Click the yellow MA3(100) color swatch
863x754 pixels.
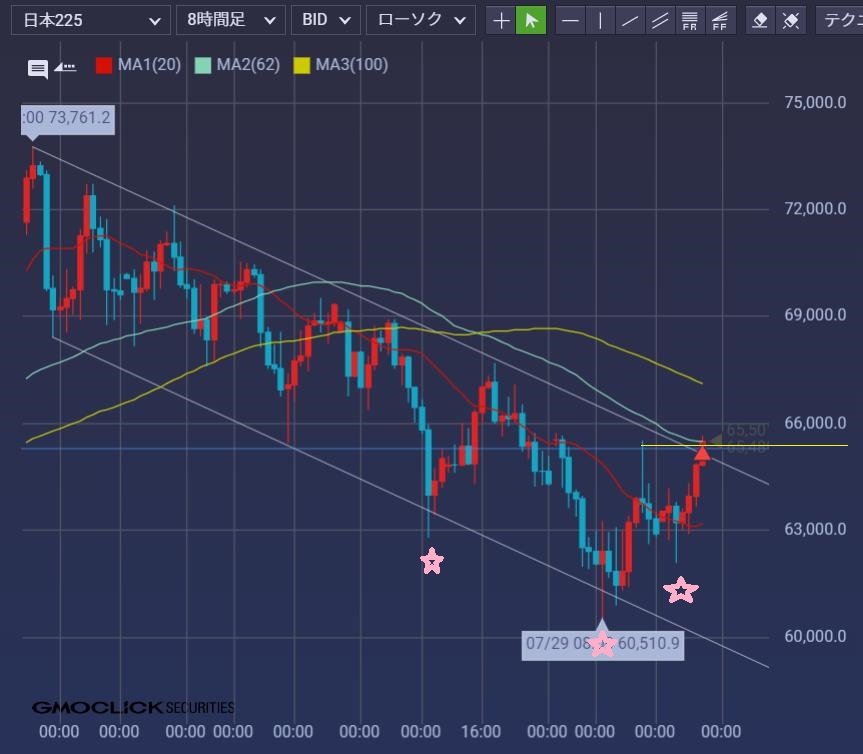pyautogui.click(x=302, y=65)
